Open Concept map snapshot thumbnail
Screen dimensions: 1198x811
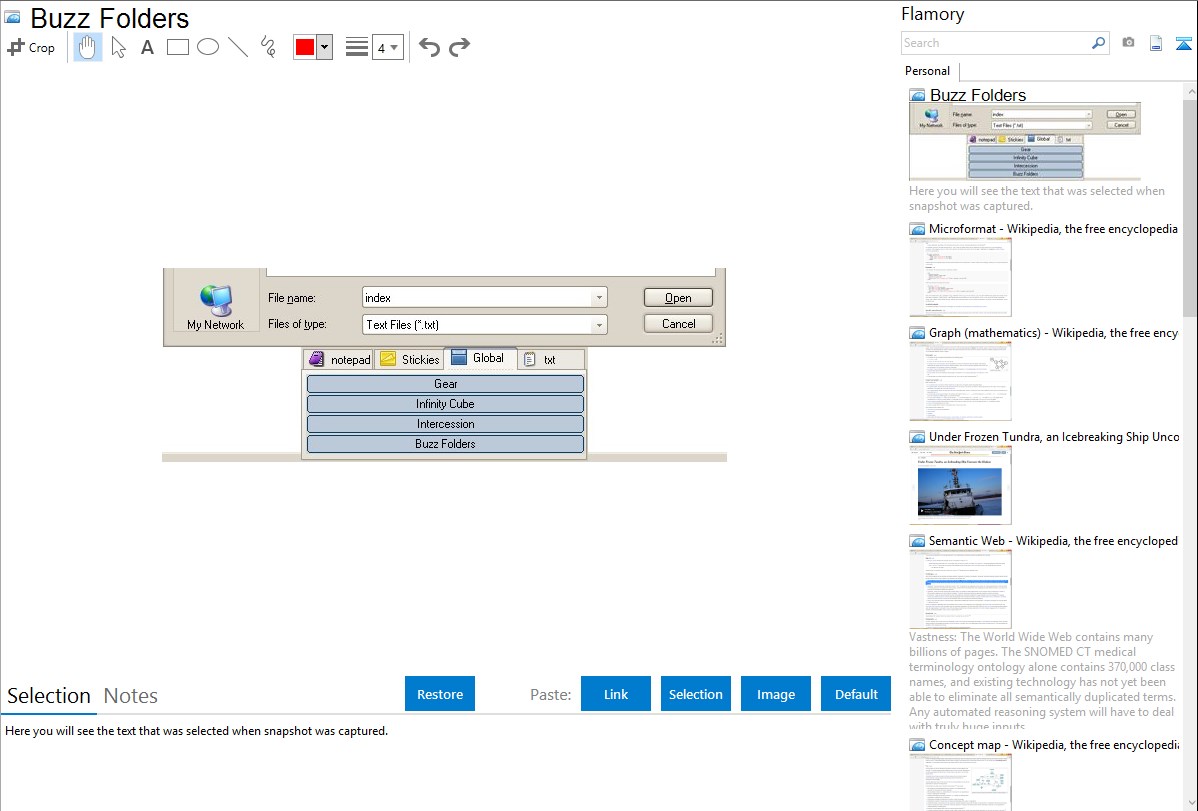960,783
